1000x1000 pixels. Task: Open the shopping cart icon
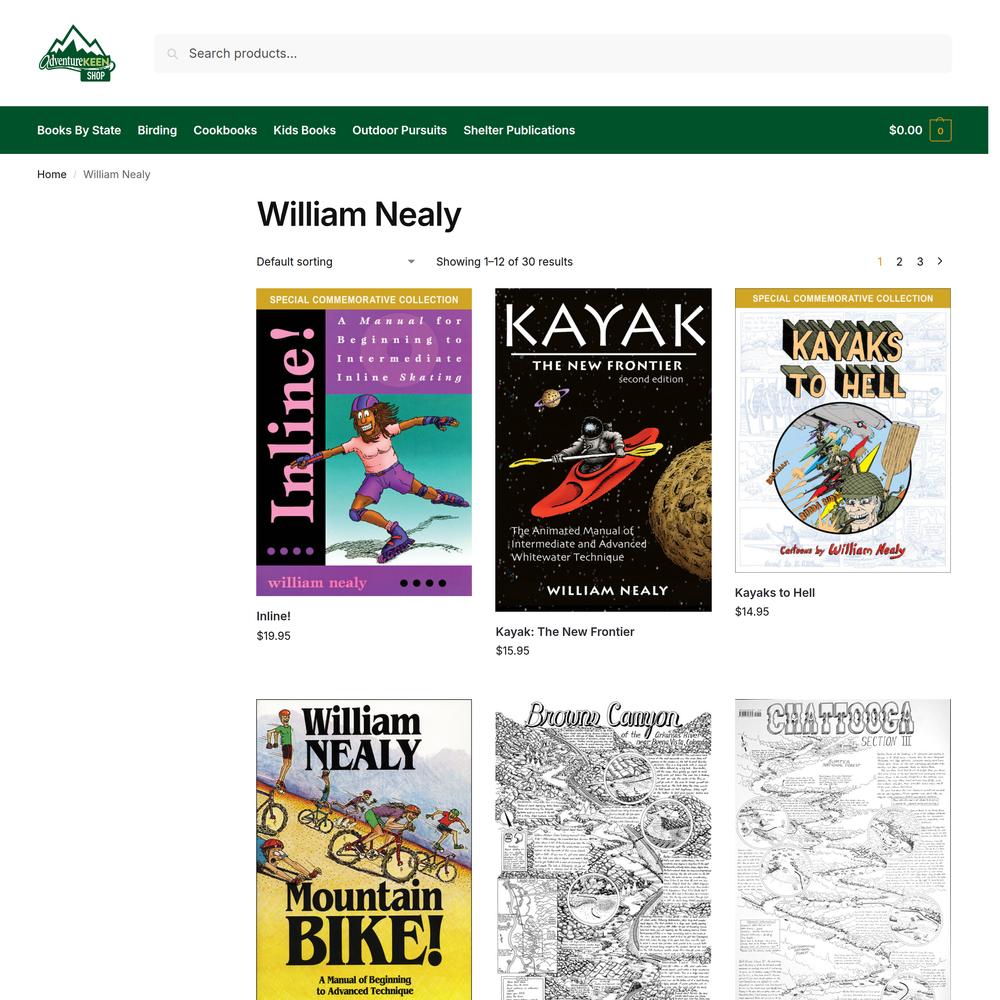pos(940,130)
